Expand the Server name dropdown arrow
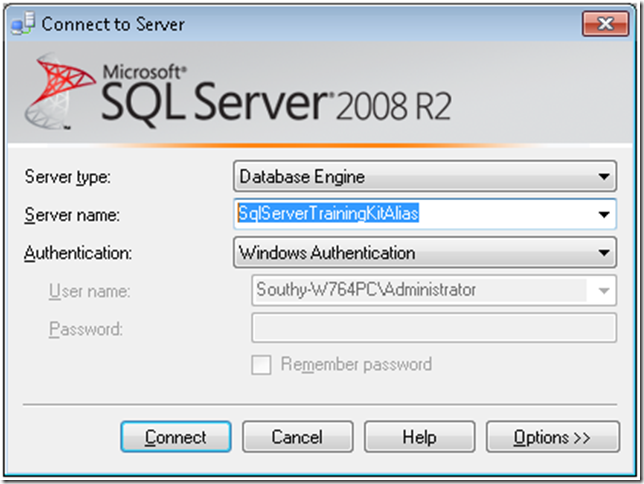The image size is (644, 484). 604,214
